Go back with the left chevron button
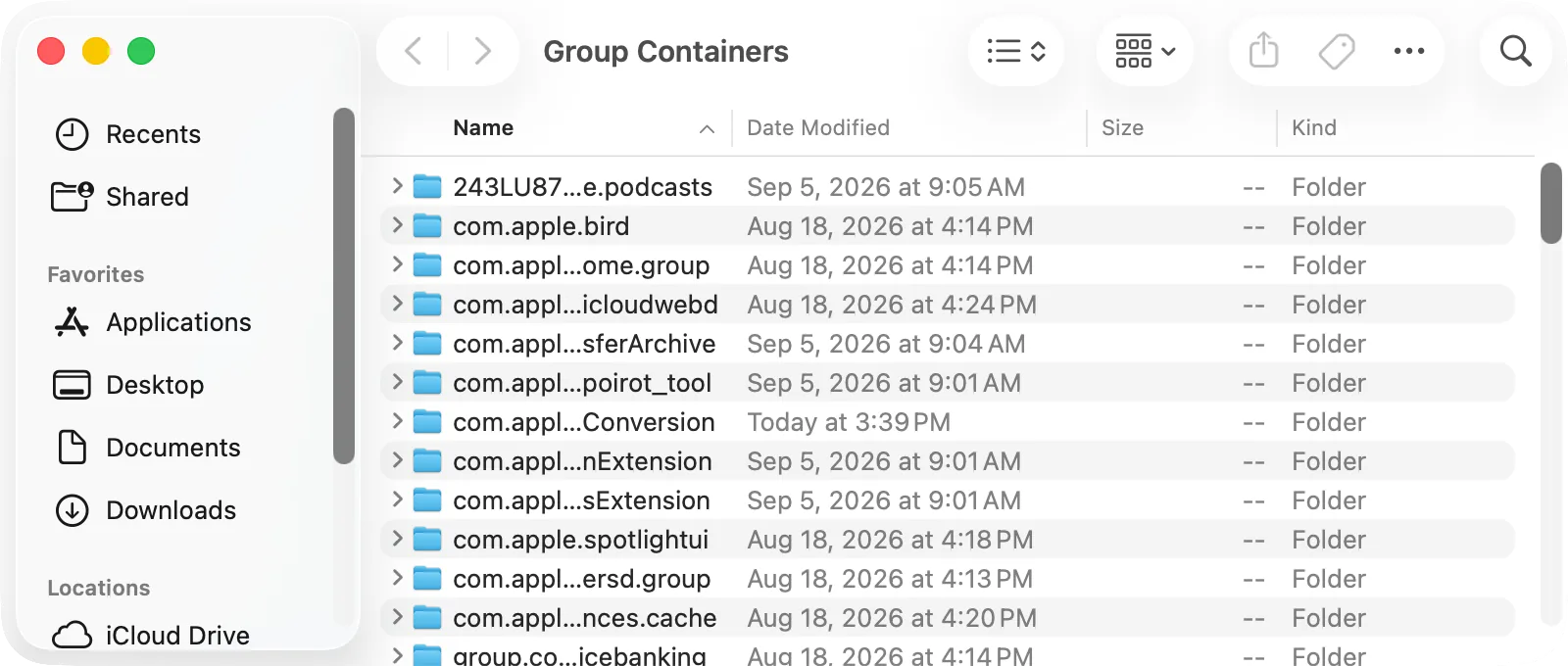The image size is (1568, 666). [414, 51]
